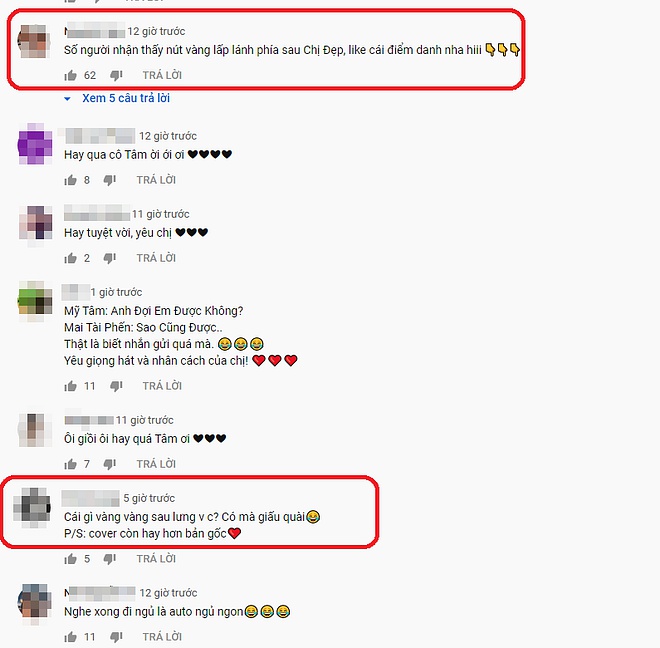Like the 'Cái gì vàng vàng' comment
This screenshot has height=648, width=660.
(x=70, y=559)
